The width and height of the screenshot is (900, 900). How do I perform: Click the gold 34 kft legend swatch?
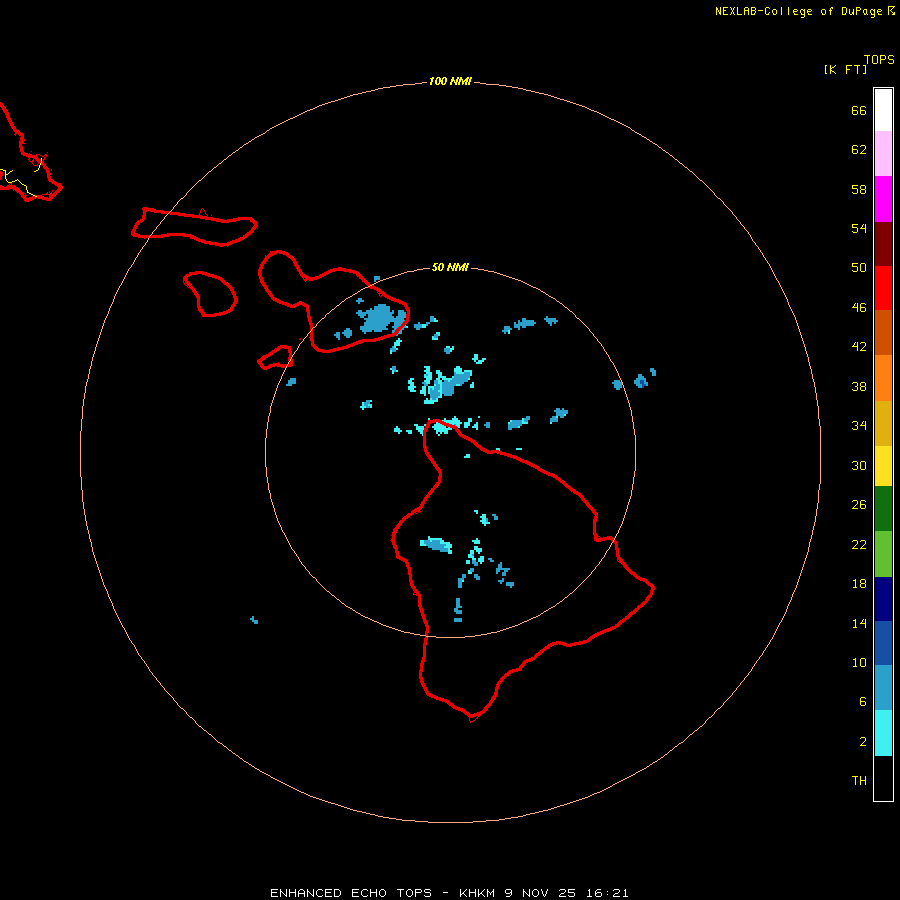[883, 424]
